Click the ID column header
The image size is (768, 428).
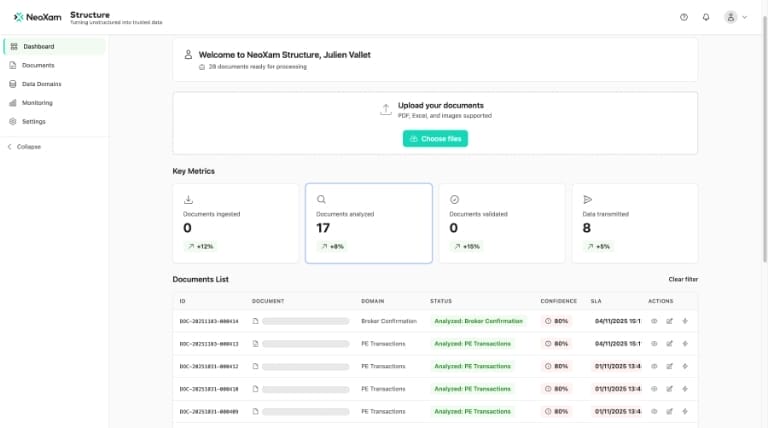coord(182,301)
